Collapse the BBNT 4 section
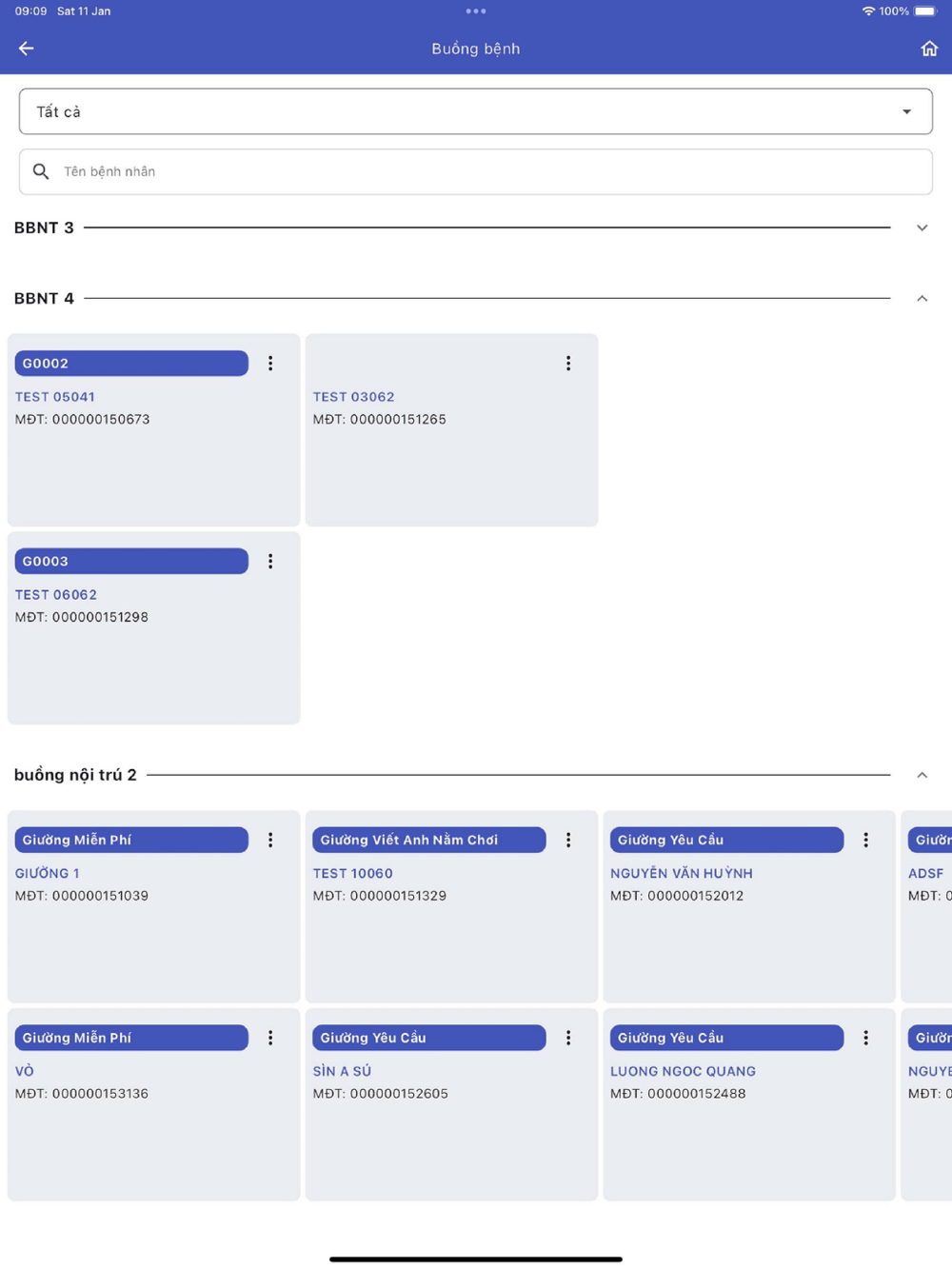The image size is (952, 1269). (x=922, y=298)
